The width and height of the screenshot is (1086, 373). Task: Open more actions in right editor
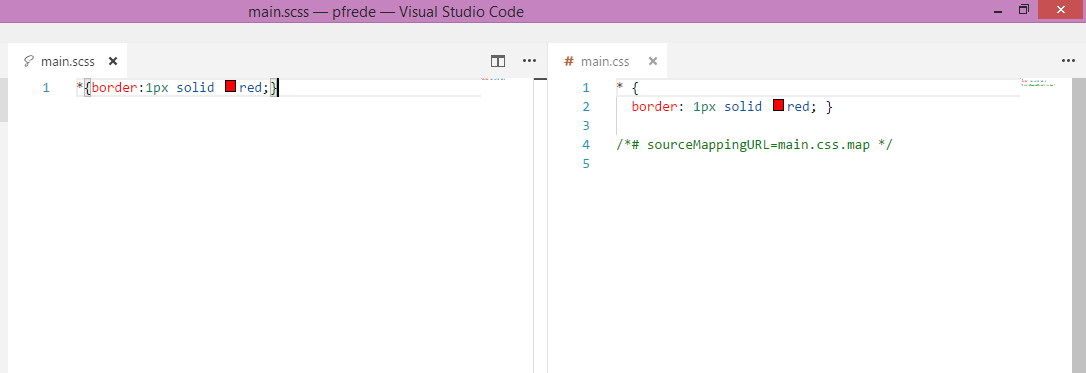tap(1068, 61)
